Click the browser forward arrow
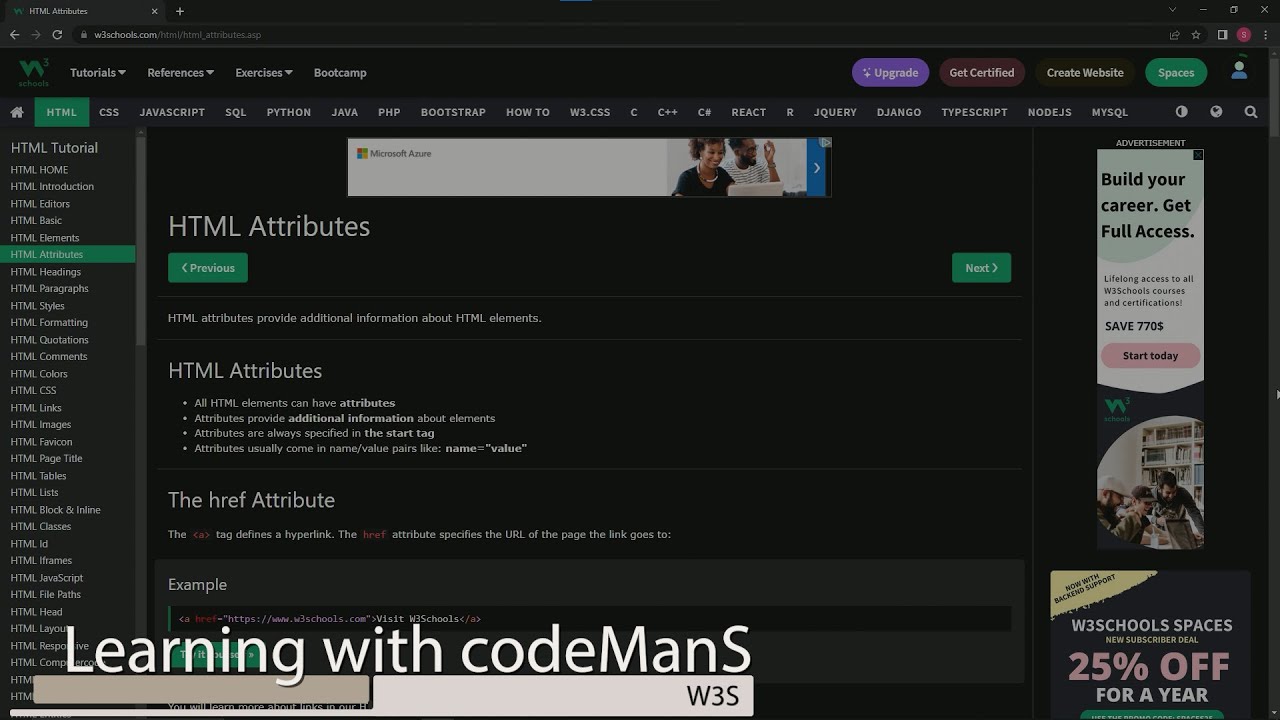Screen dimensions: 1280x720 pyautogui.click(x=36, y=34)
